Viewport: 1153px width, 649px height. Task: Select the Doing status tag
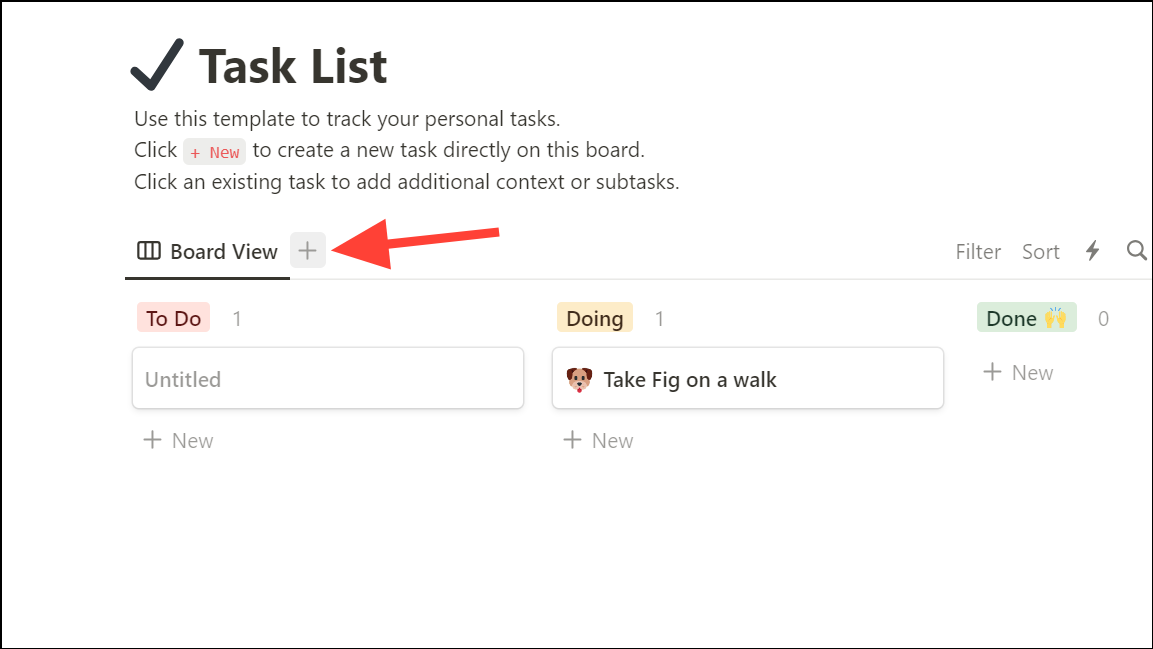594,317
